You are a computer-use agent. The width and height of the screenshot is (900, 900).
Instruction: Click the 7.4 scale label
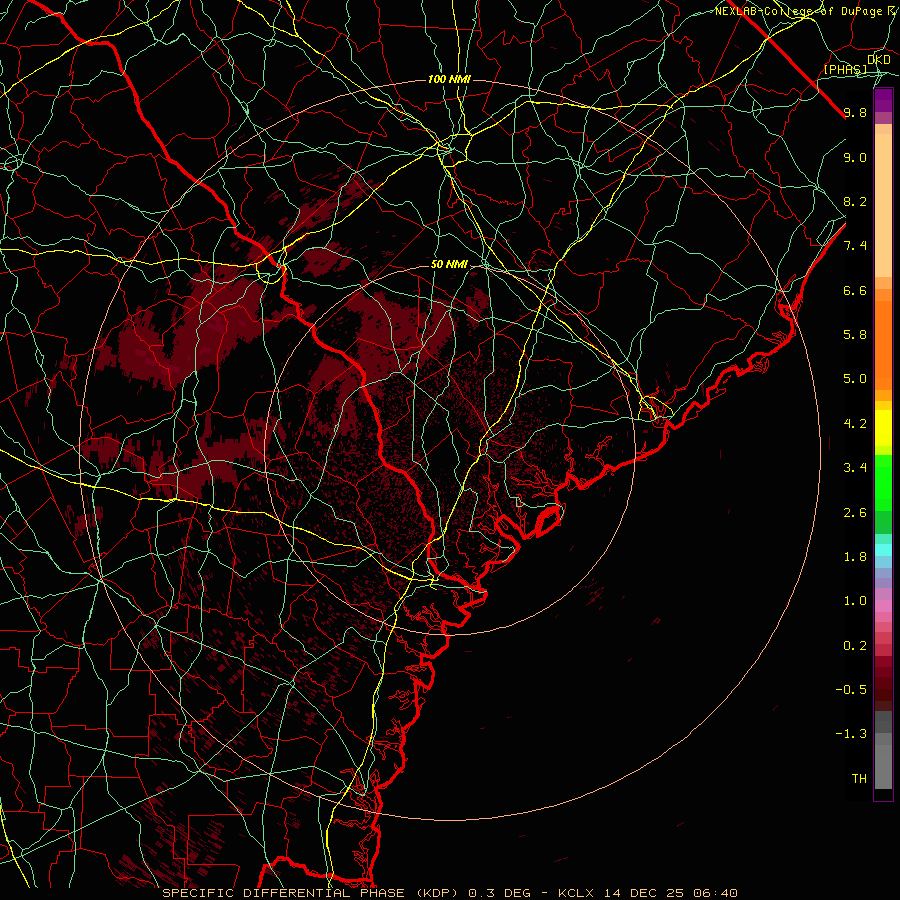point(855,246)
